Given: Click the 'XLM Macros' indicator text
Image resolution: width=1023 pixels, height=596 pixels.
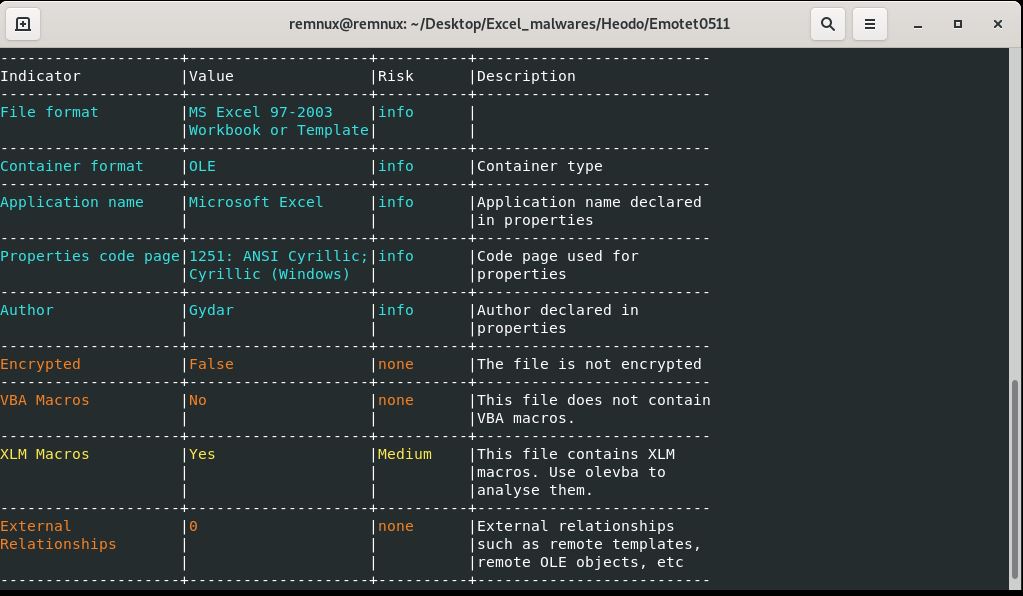Looking at the screenshot, I should tap(45, 454).
